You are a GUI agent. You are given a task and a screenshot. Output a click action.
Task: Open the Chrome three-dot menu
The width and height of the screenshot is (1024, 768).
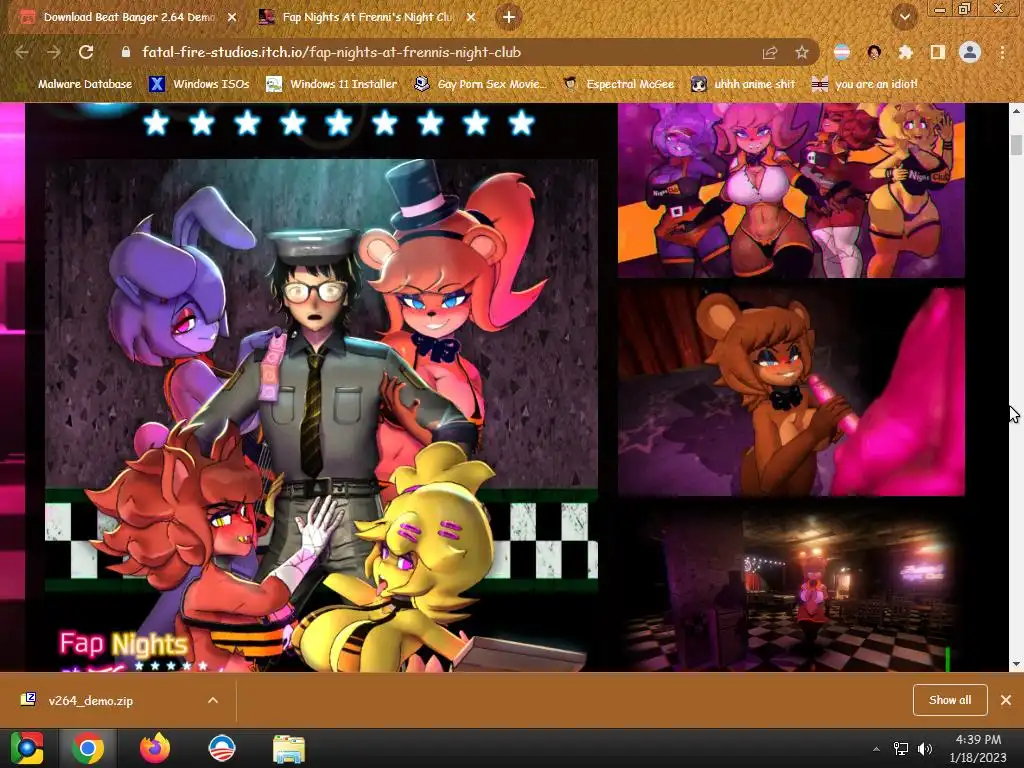[1002, 52]
